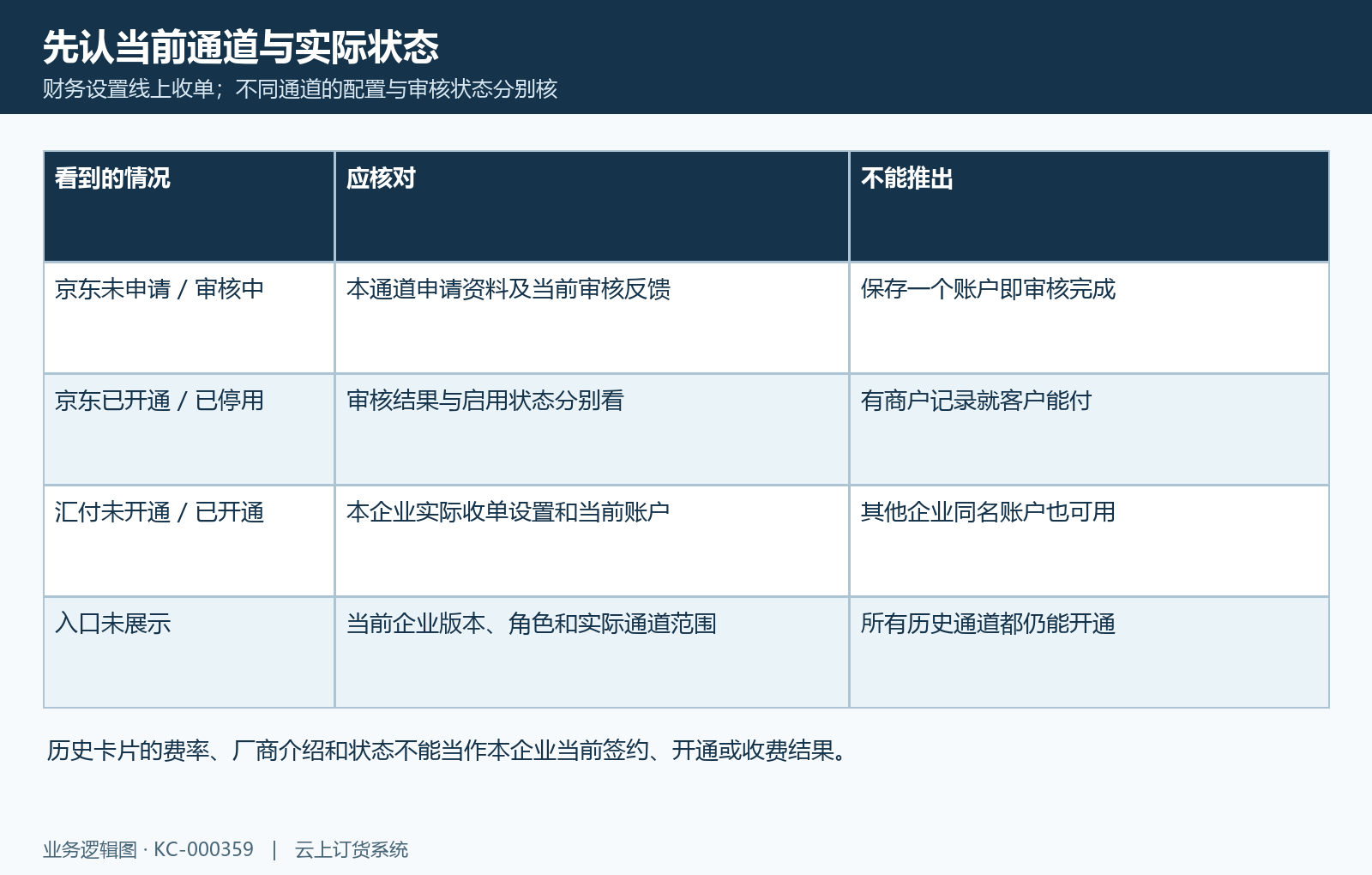Image resolution: width=1372 pixels, height=875 pixels.
Task: Click the cell 汇付未开通 / 已开通
Action: point(190,541)
